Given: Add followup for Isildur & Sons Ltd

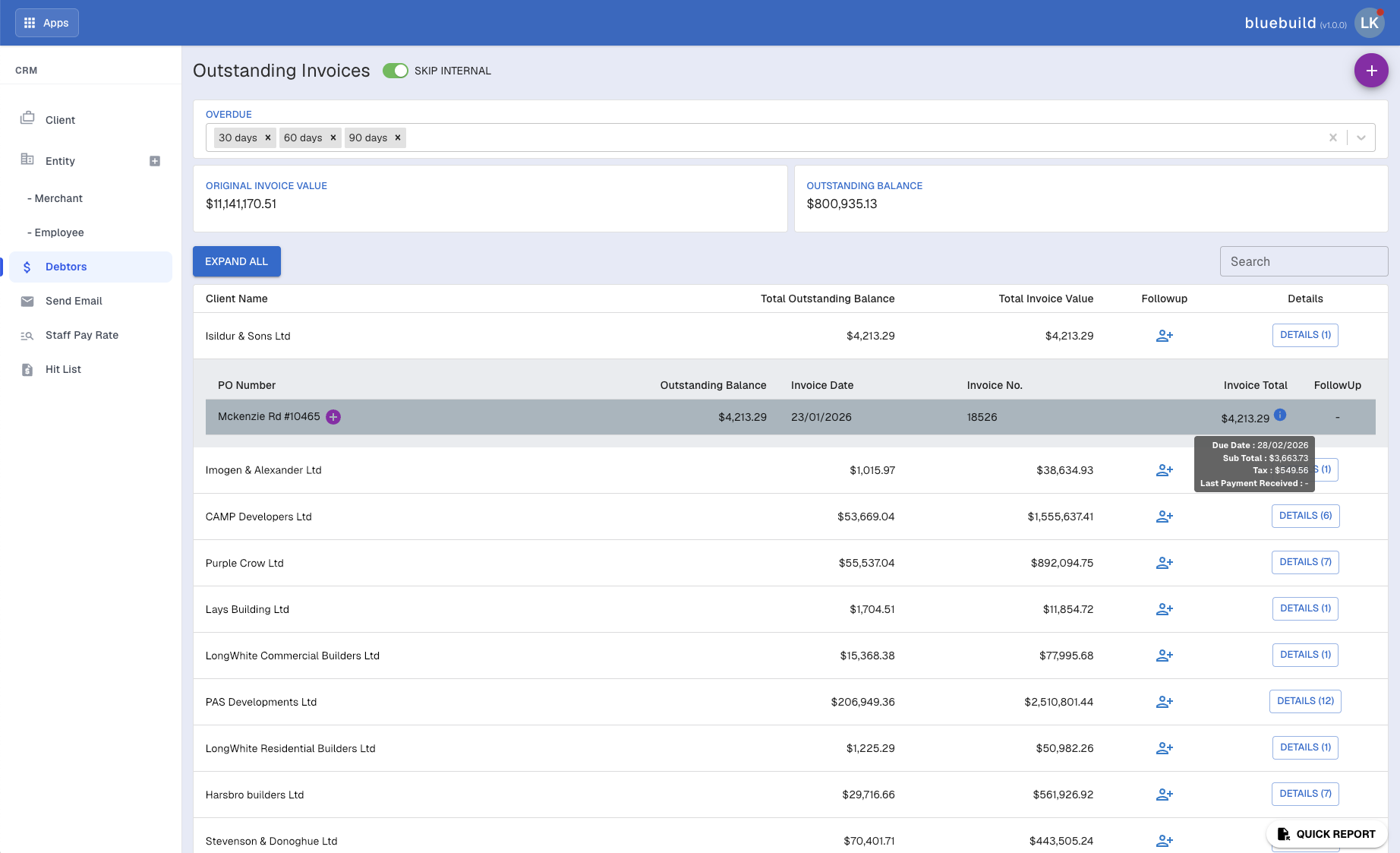Looking at the screenshot, I should click(x=1165, y=336).
